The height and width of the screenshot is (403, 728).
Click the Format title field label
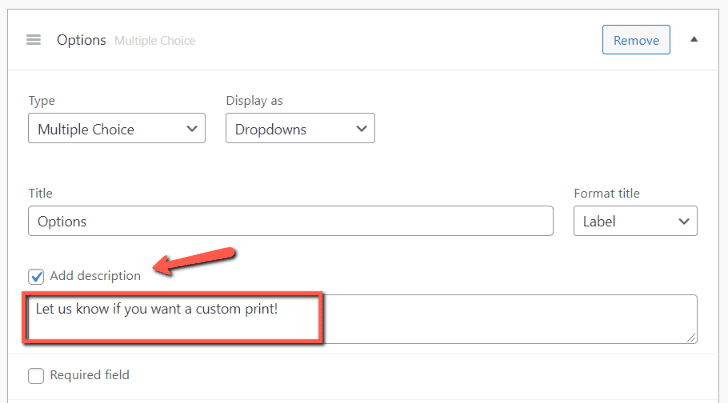coord(606,193)
